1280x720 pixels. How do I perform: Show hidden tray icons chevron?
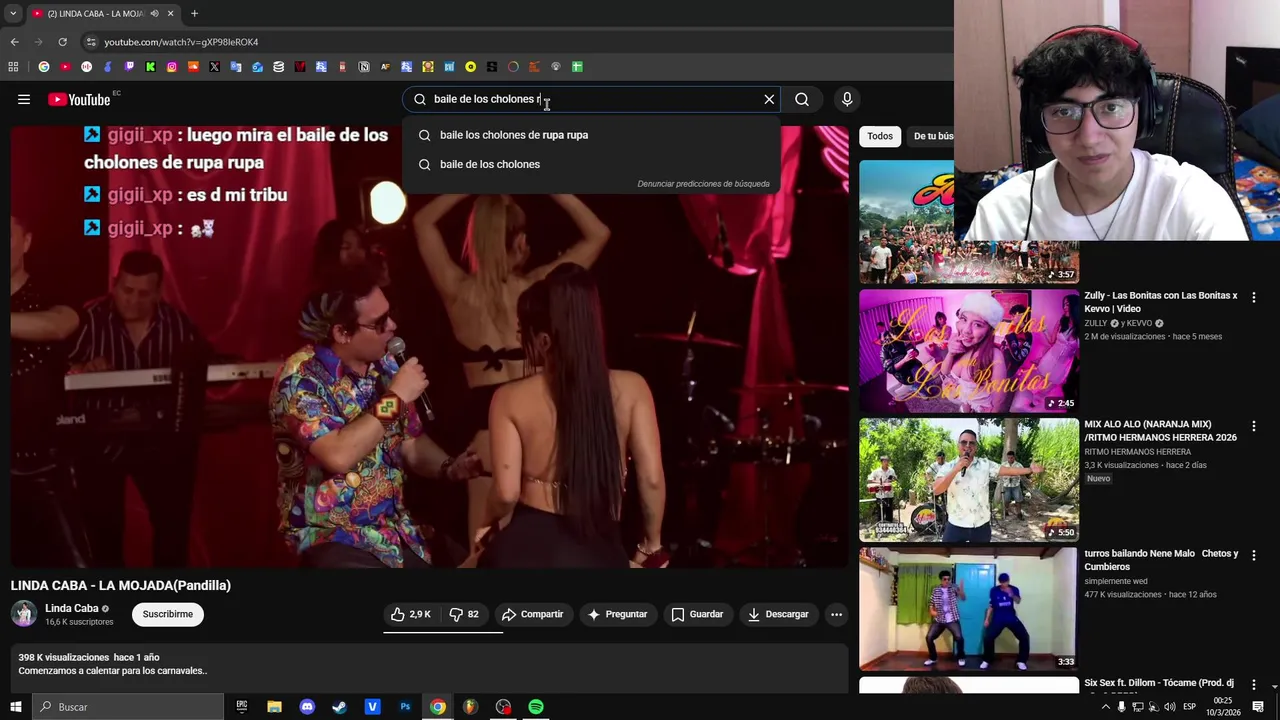click(x=1105, y=707)
